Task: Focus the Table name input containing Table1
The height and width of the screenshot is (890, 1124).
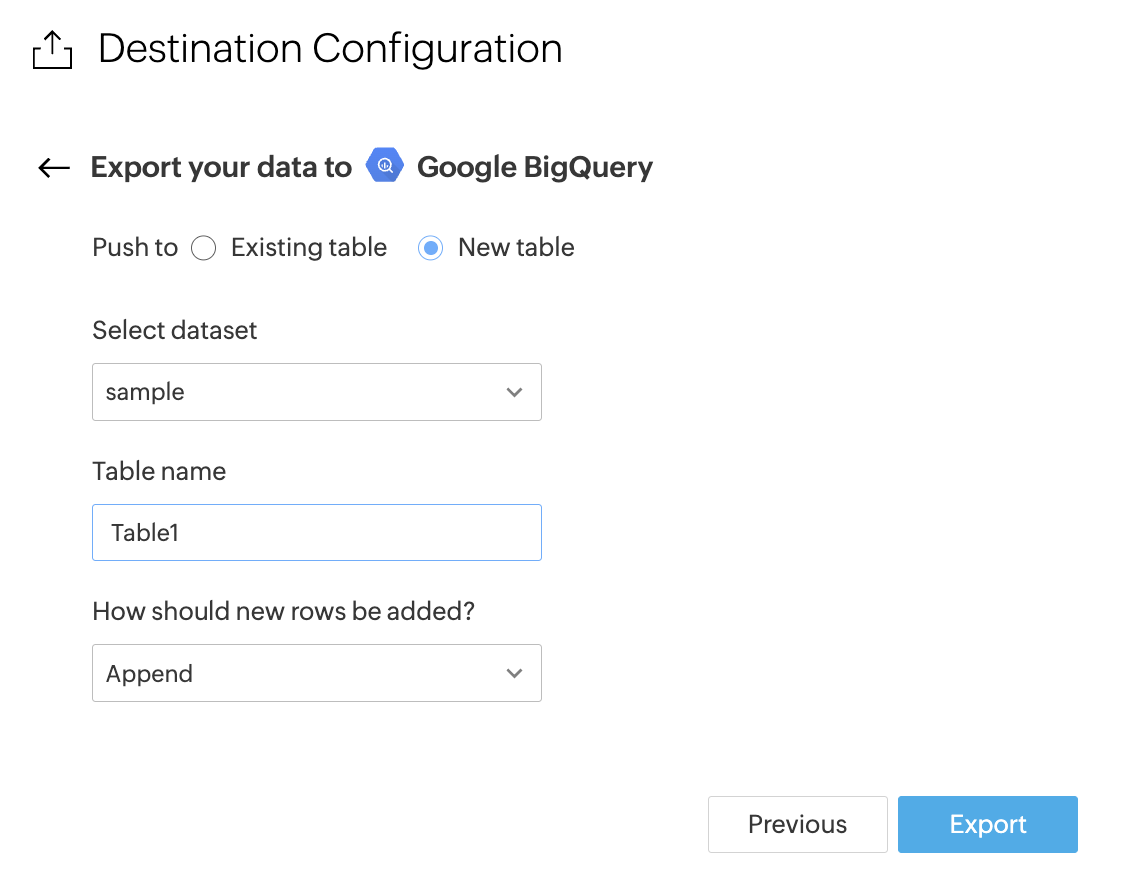Action: point(316,532)
